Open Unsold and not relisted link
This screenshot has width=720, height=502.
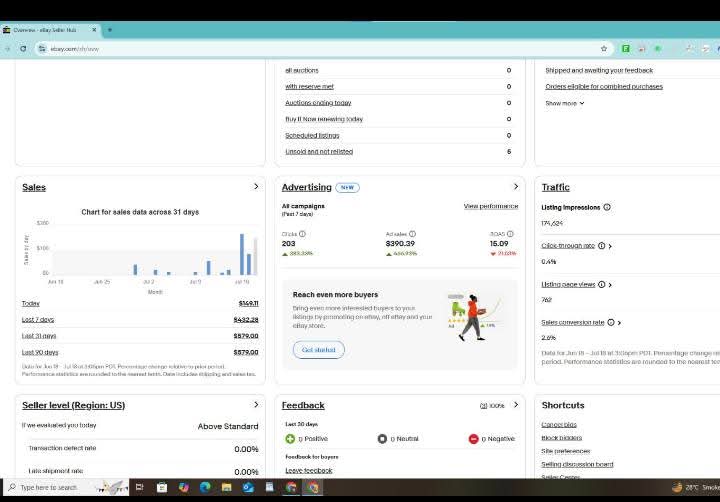pyautogui.click(x=319, y=152)
